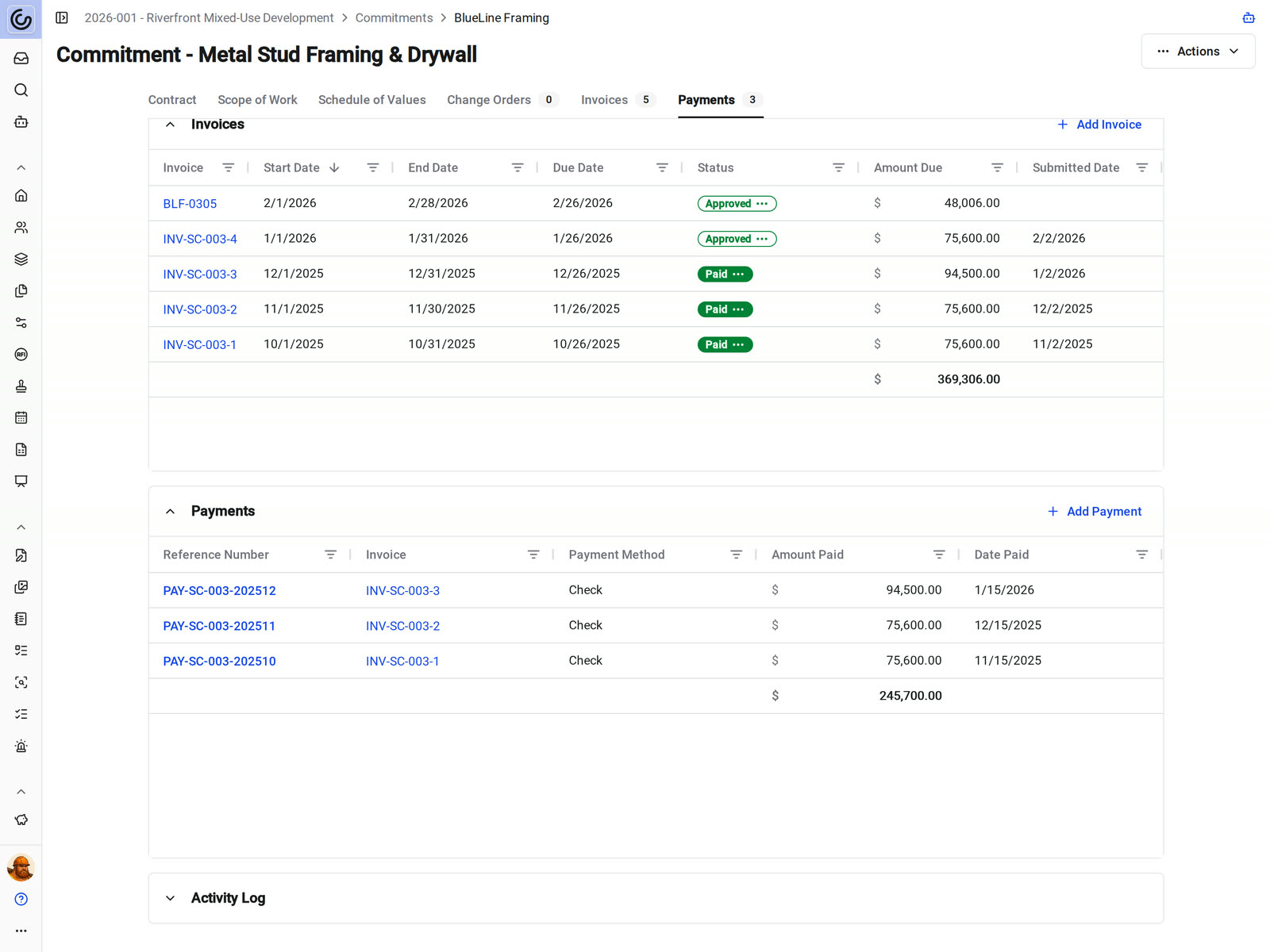The width and height of the screenshot is (1270, 952).
Task: Open the photo gallery icon in sidebar
Action: tap(21, 587)
